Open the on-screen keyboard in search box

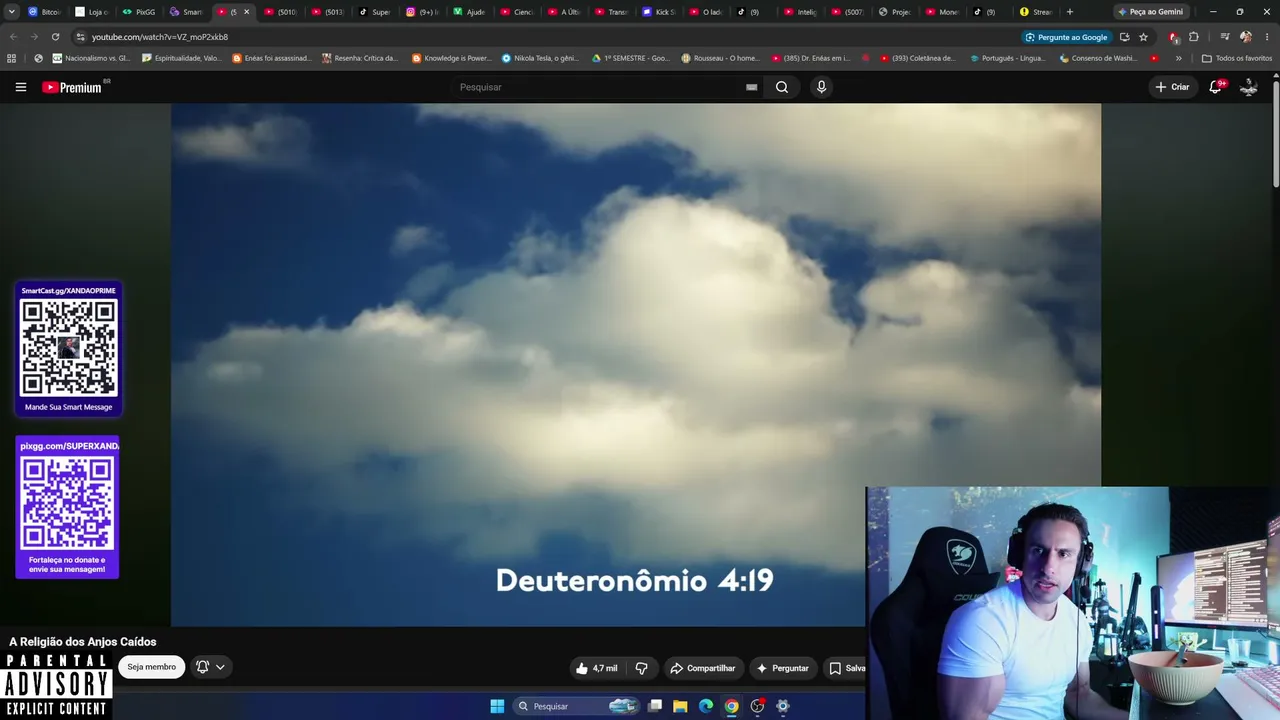tap(751, 87)
